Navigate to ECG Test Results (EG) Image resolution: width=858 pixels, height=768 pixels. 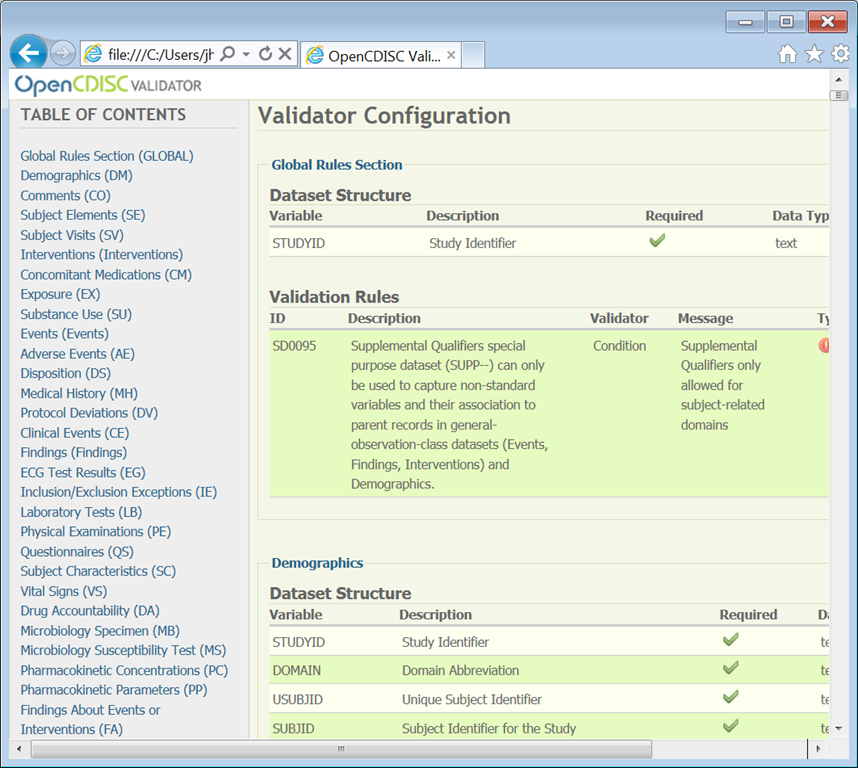pos(83,472)
